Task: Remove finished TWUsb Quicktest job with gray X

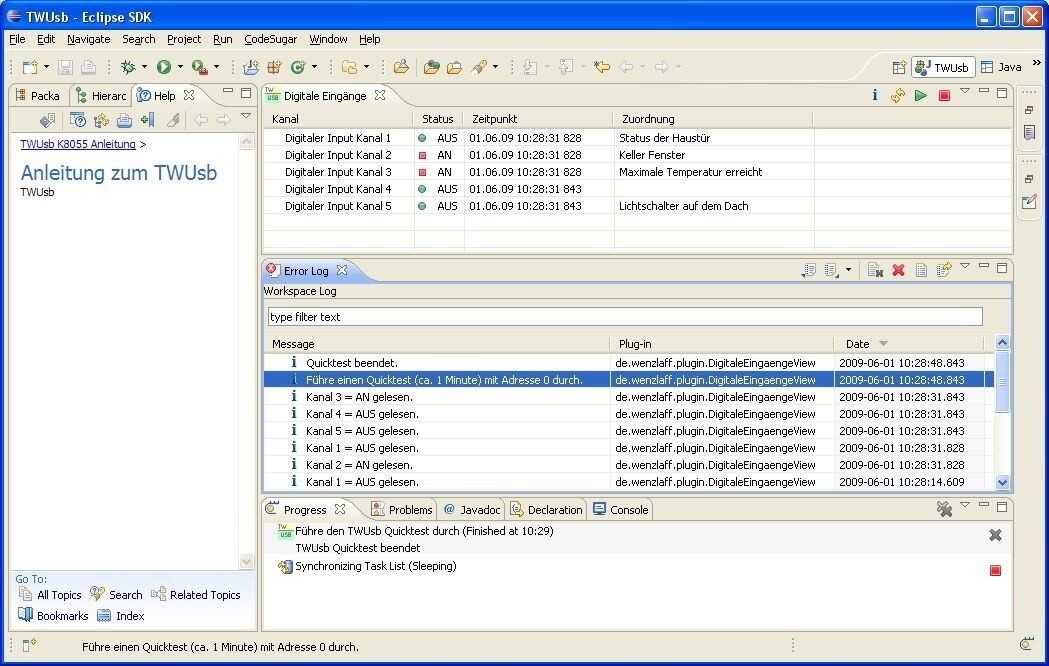Action: pyautogui.click(x=995, y=535)
